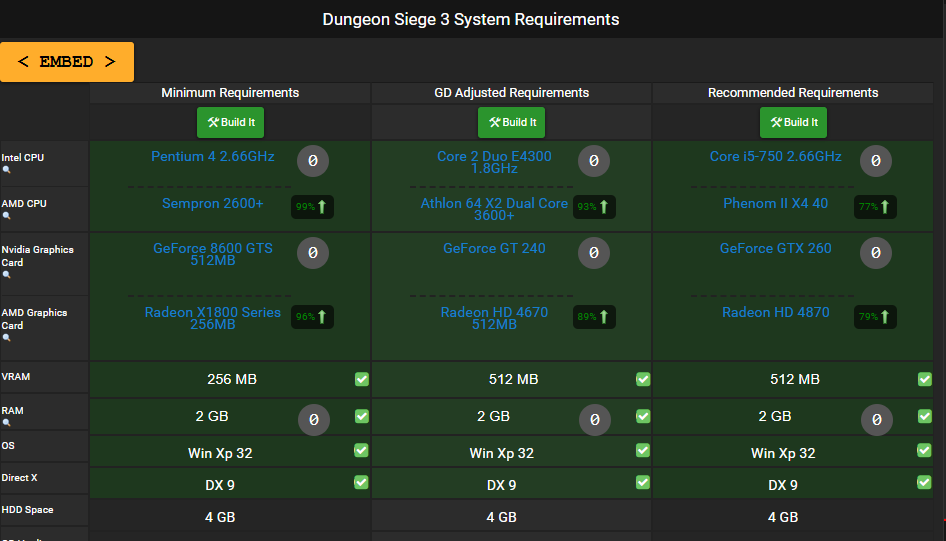Click the HDD Space row label
The width and height of the screenshot is (946, 541).
(x=27, y=510)
